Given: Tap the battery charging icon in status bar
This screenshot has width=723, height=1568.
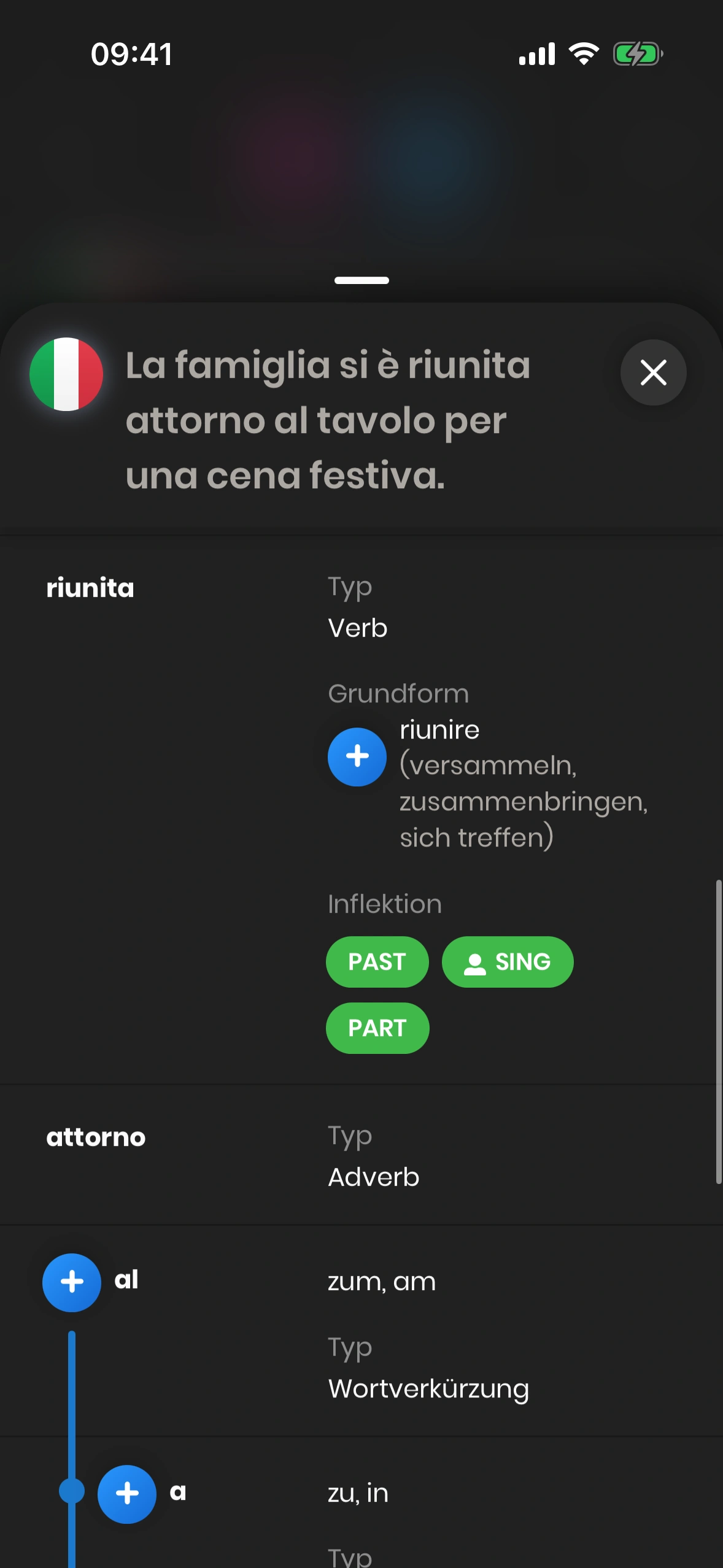Looking at the screenshot, I should point(638,54).
